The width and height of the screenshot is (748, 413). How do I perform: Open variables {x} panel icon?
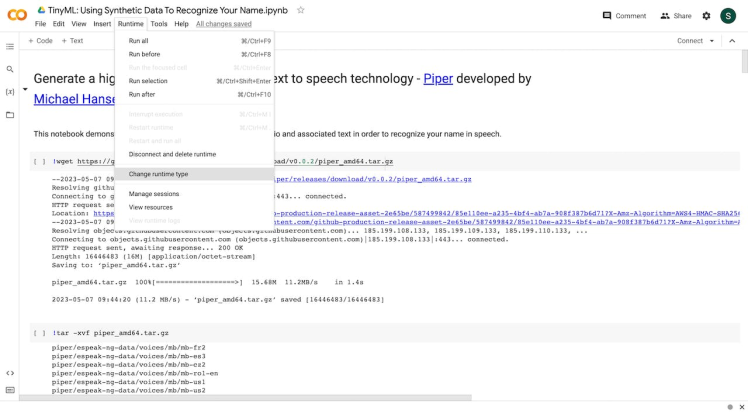pyautogui.click(x=10, y=92)
